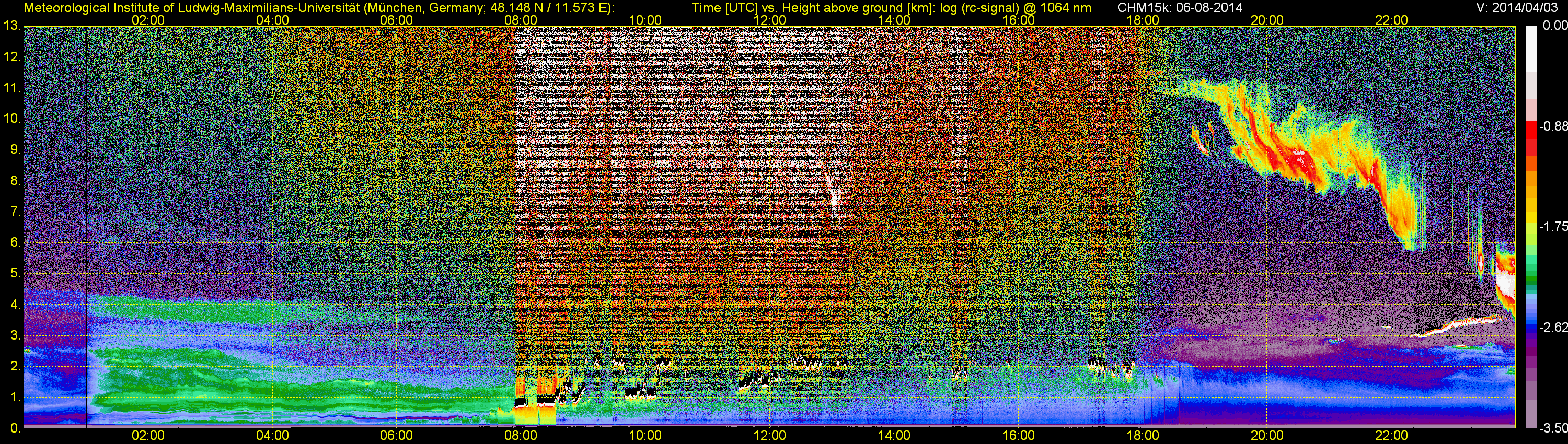
Task: Click the -1.75 value on the color scale
Action: point(1553,227)
